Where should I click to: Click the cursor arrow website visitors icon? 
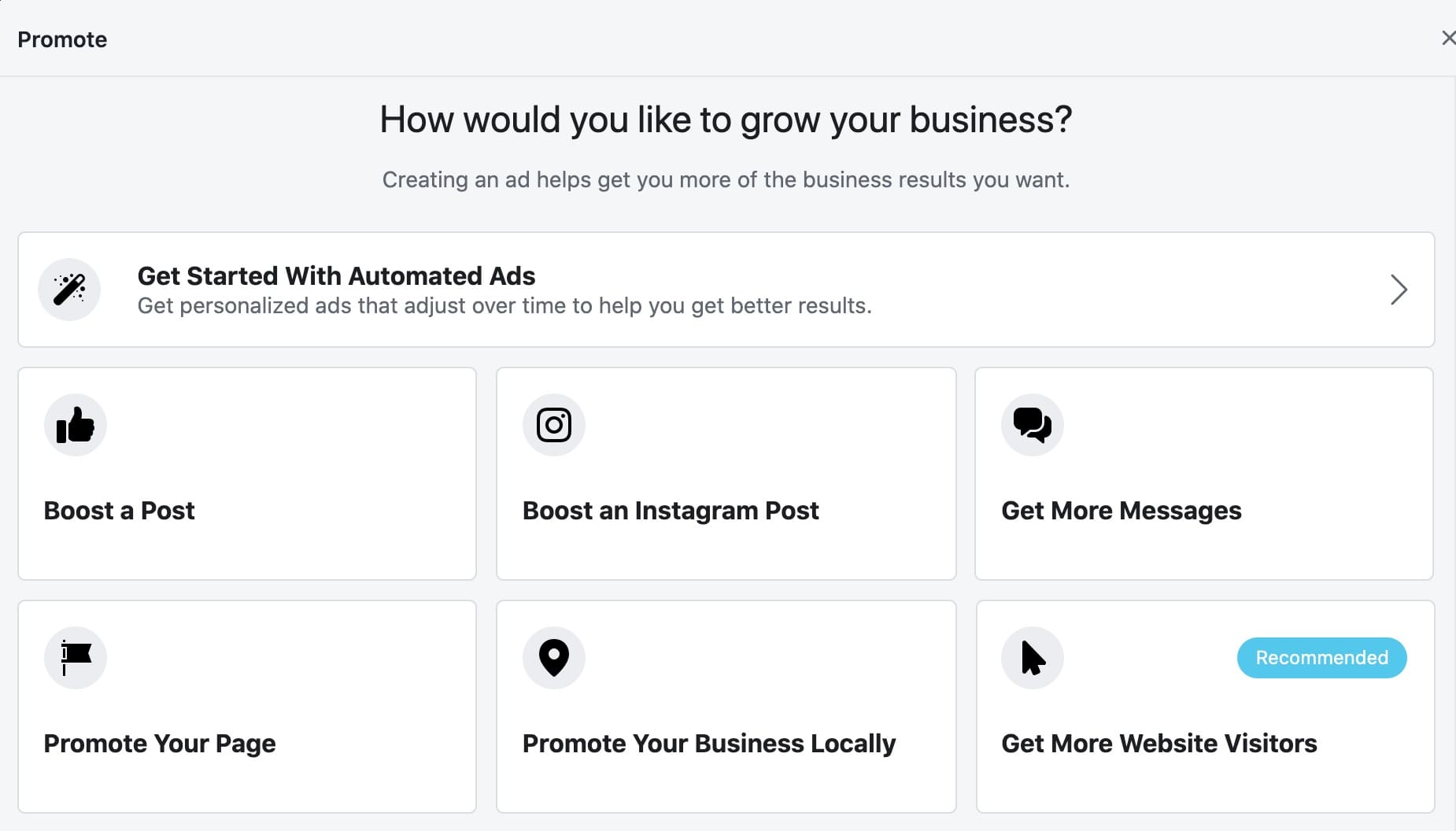pyautogui.click(x=1033, y=658)
